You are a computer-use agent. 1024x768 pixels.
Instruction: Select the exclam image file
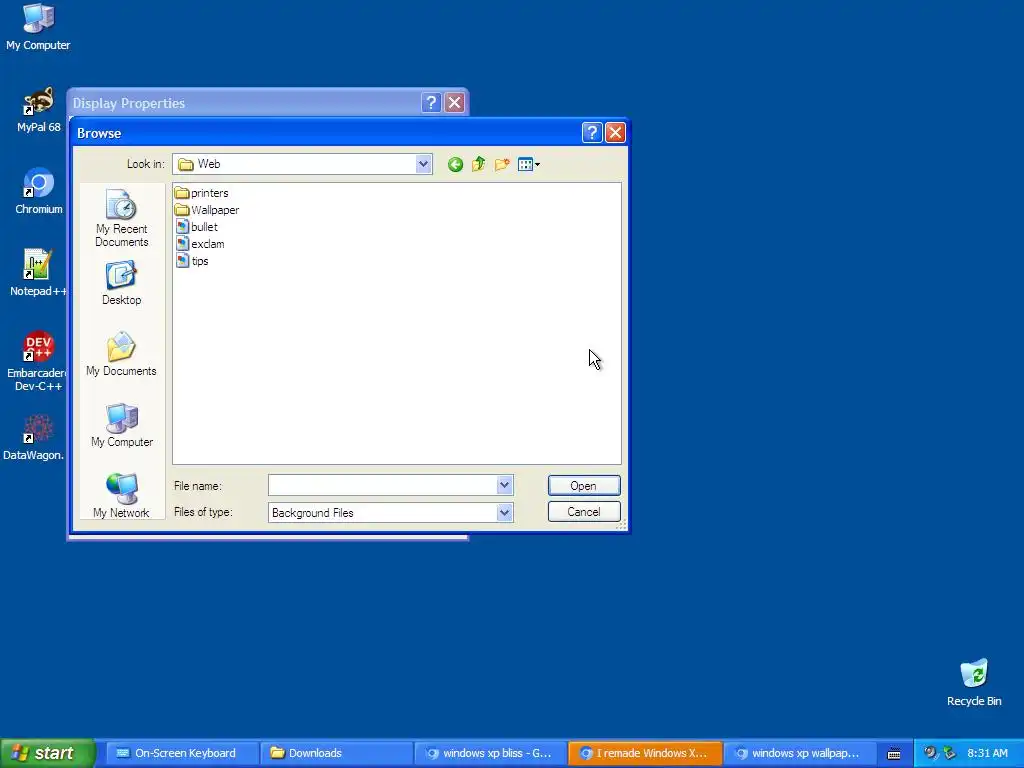coord(200,244)
